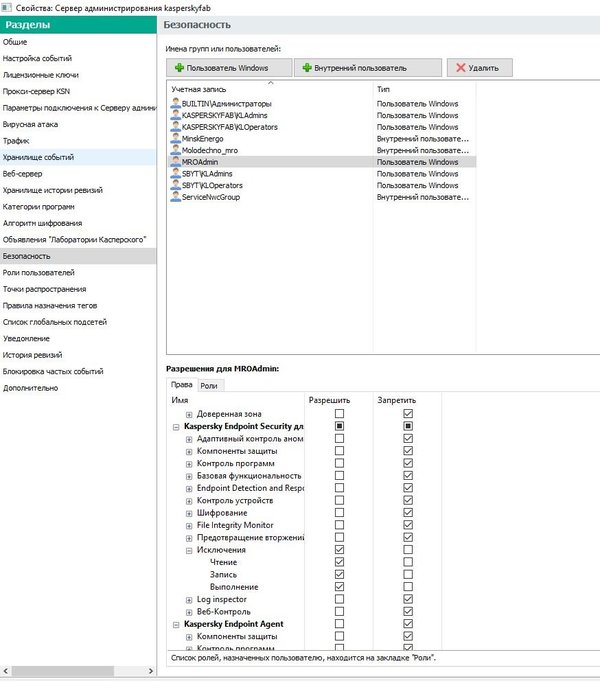The image size is (600, 681).
Task: Expand the Контроль программ node
Action: click(x=189, y=464)
